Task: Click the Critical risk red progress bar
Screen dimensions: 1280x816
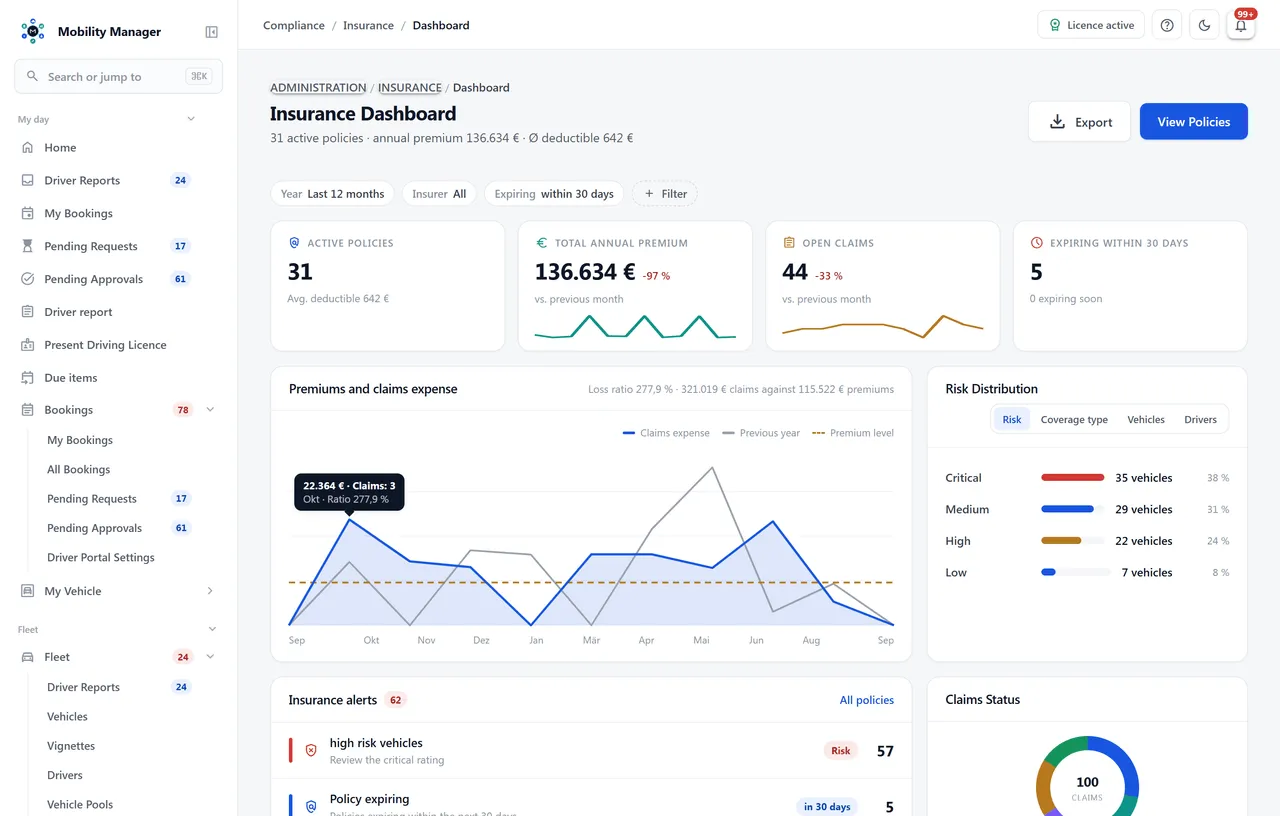Action: (x=1073, y=478)
